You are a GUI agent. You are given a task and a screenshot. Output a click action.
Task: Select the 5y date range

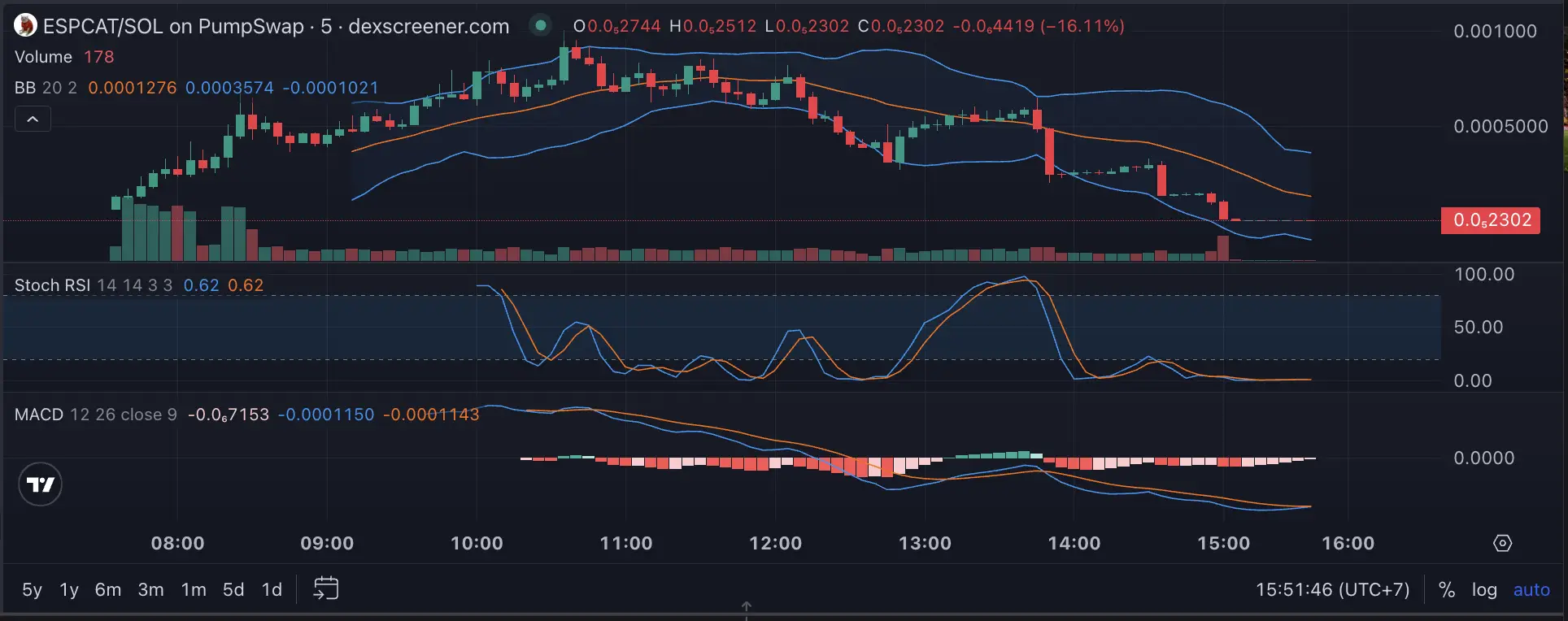coord(32,589)
